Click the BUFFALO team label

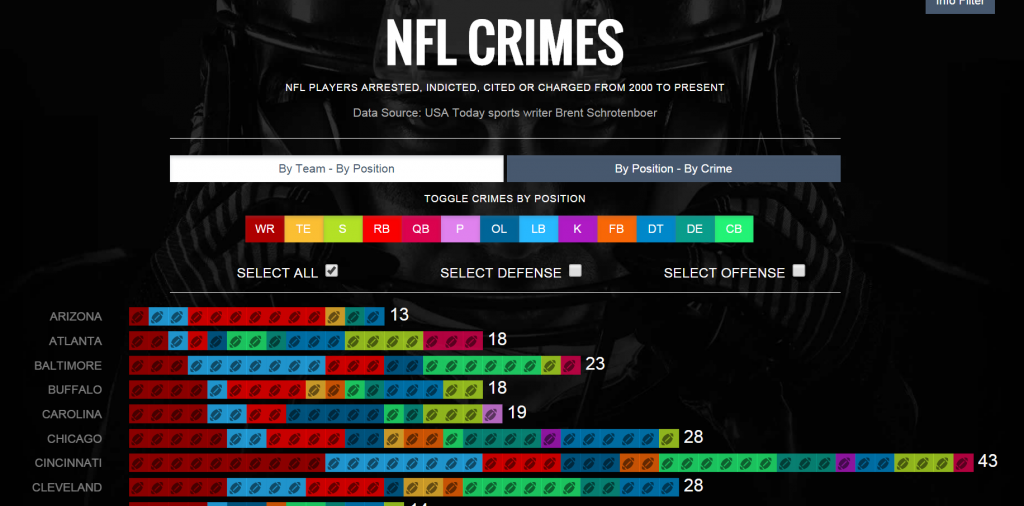tap(75, 390)
